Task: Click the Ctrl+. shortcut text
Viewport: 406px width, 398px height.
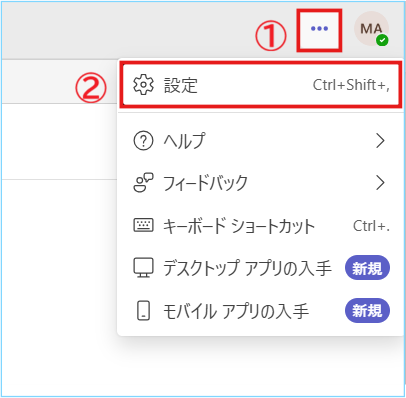Action: point(371,226)
